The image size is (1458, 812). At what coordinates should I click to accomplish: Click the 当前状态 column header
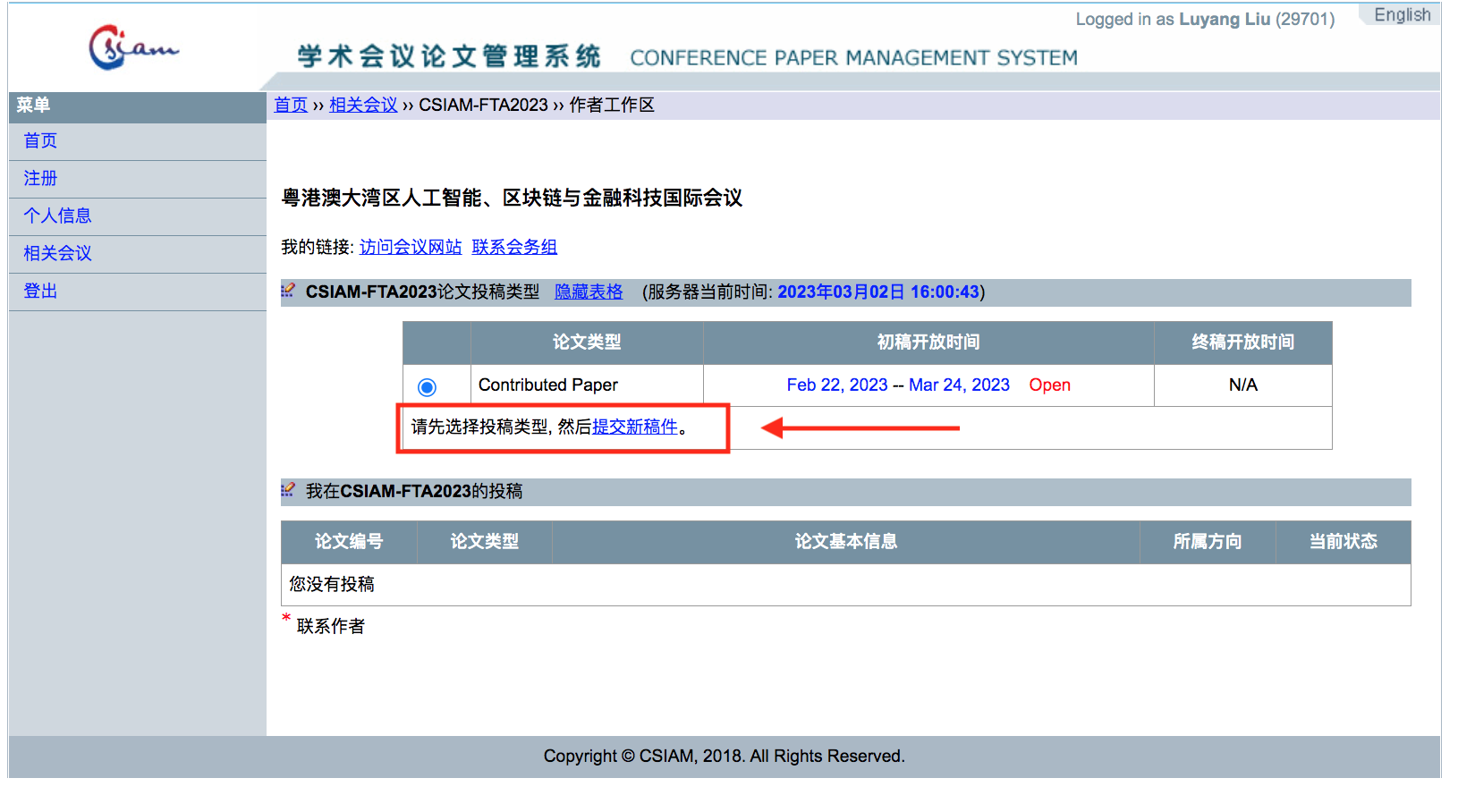[1343, 542]
